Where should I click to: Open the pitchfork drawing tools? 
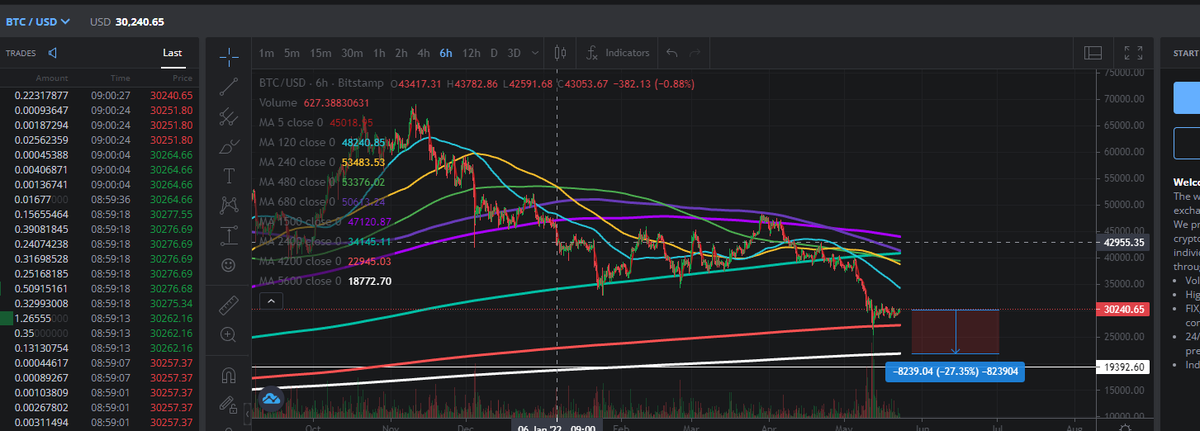tap(229, 116)
